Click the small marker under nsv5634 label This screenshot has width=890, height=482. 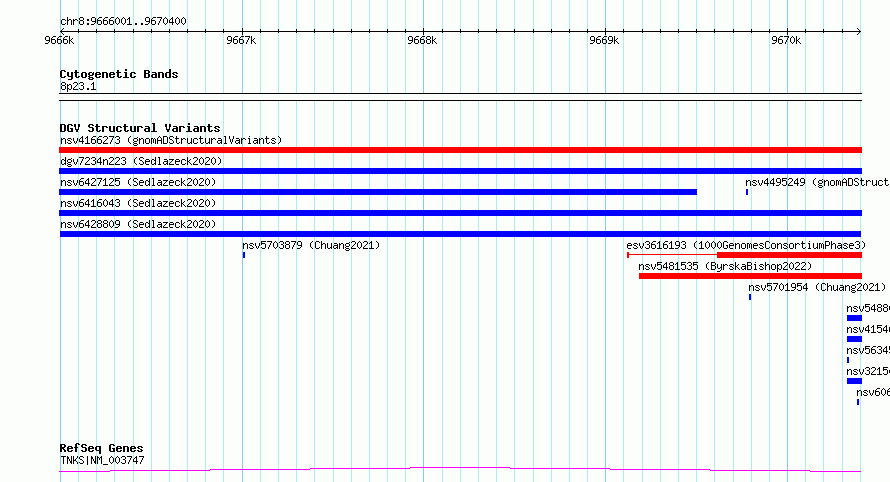[848, 360]
